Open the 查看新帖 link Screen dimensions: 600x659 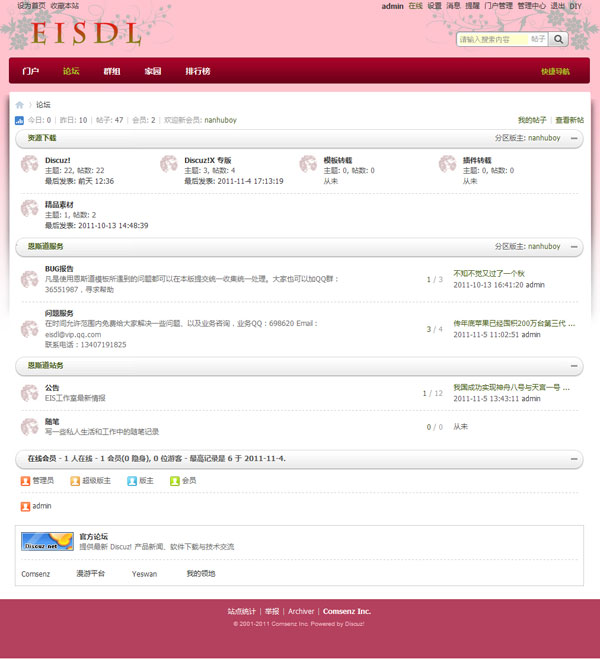(569, 120)
